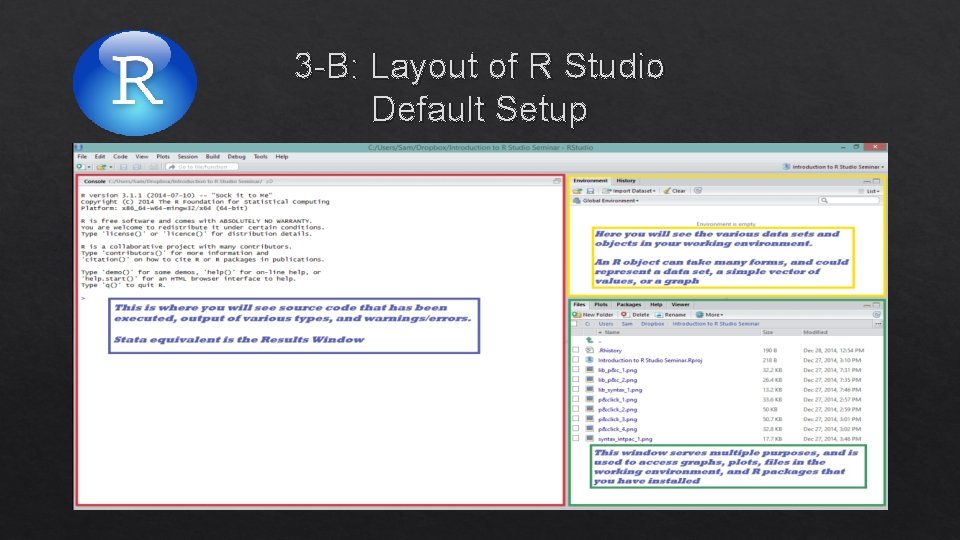Open the project menu Introduction to R Studio Seminar
960x540 pixels.
tap(834, 167)
